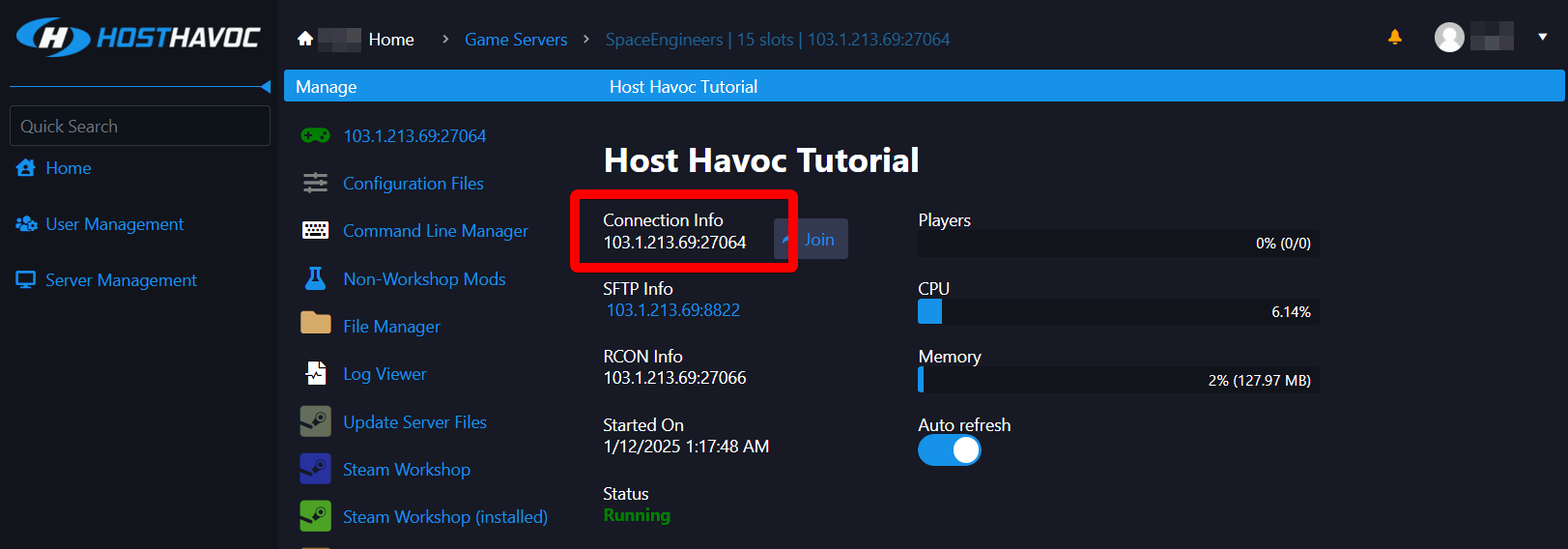Click the Server Management monitor icon
The height and width of the screenshot is (549, 1568).
[x=26, y=280]
